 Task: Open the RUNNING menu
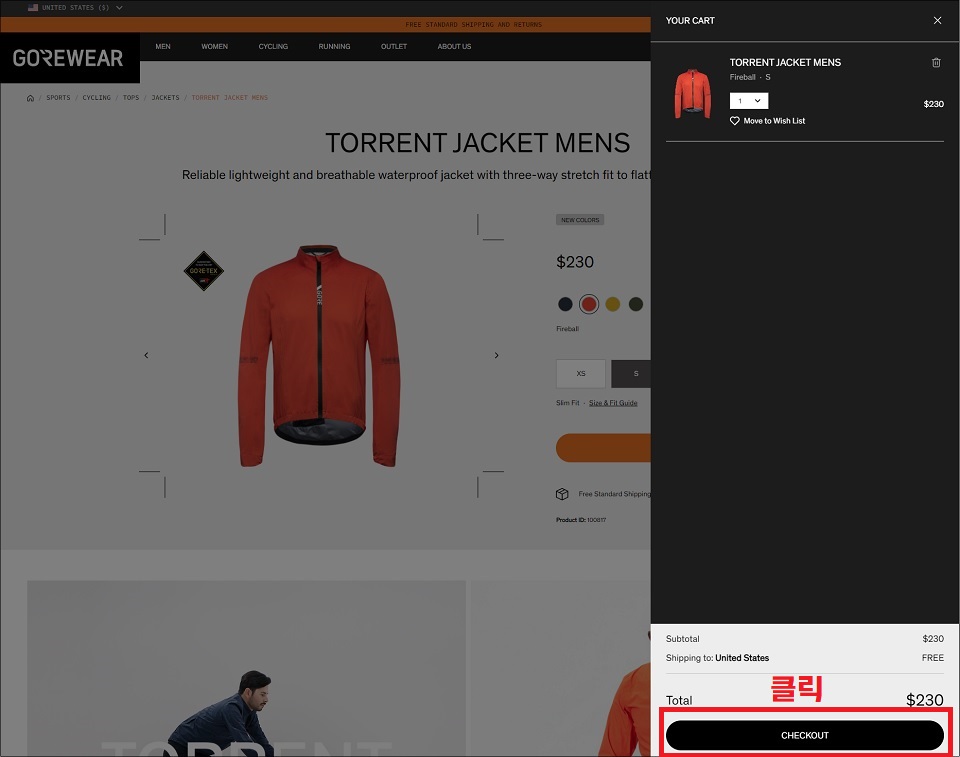pyautogui.click(x=334, y=47)
